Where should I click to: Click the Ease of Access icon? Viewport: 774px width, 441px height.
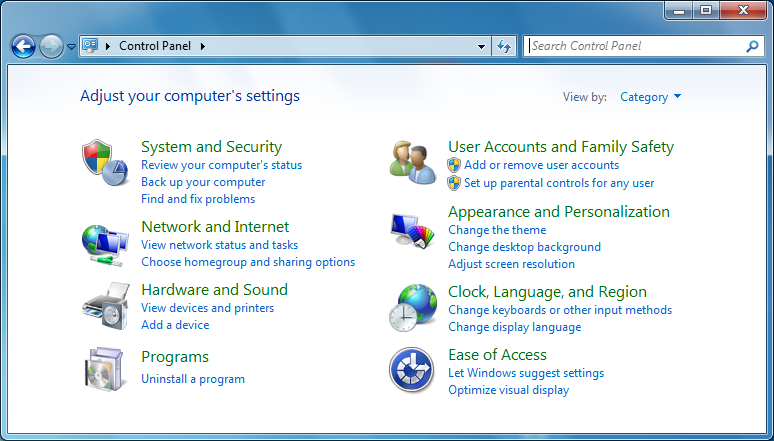[x=411, y=370]
